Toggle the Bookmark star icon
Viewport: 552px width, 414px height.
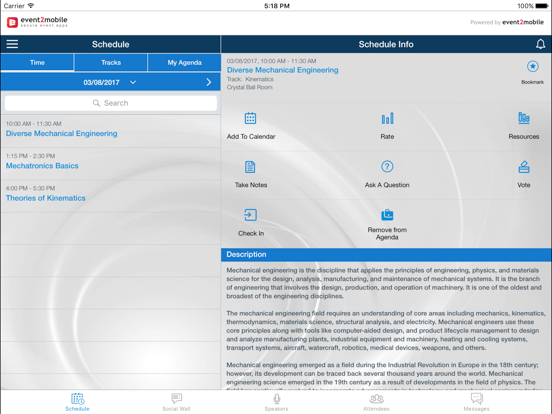(533, 66)
